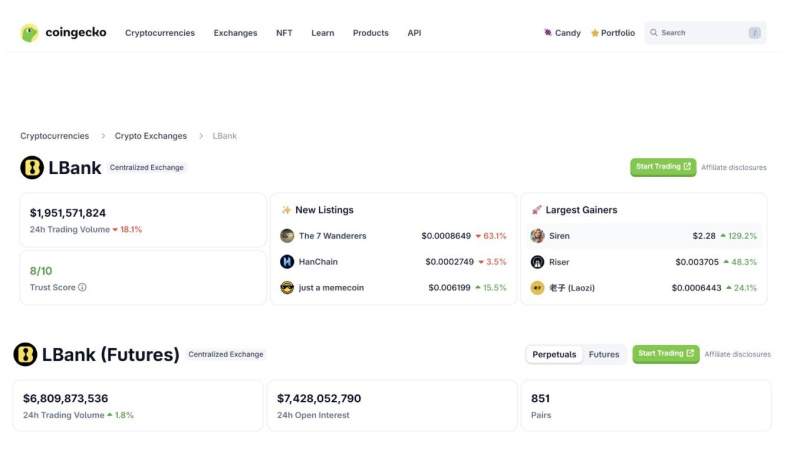Click the LBank Futures logo icon

coord(25,354)
